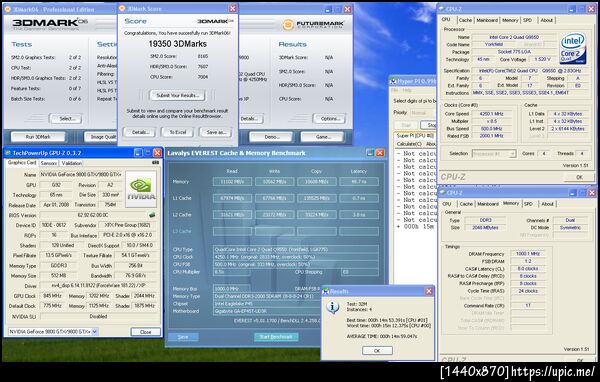Click Start Benchmark in the Everest window
This screenshot has width=600, height=382.
click(276, 337)
